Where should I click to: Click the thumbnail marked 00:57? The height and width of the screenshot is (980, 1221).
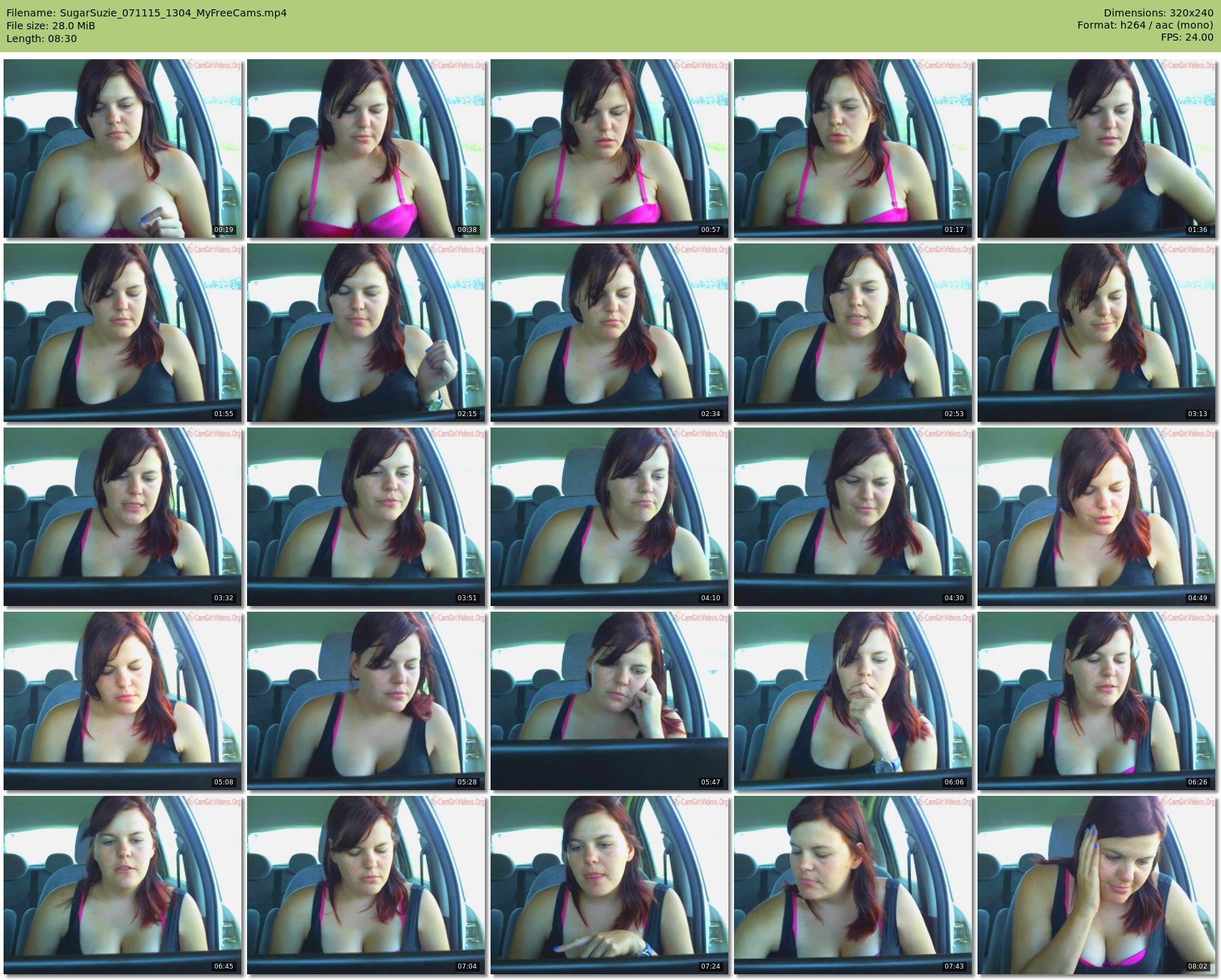[x=610, y=148]
